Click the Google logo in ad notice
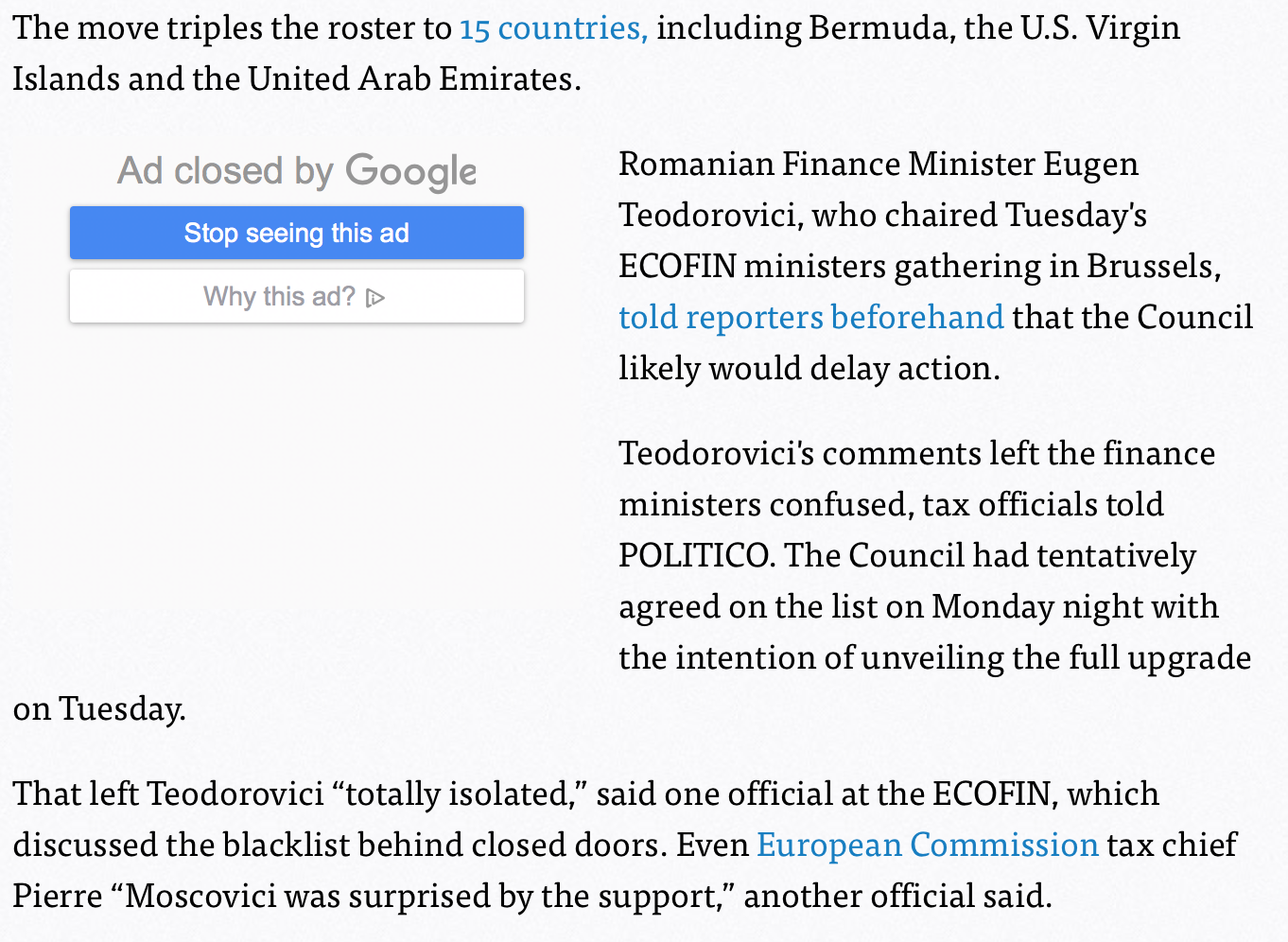Viewport: 1288px width, 942px height. coord(410,171)
